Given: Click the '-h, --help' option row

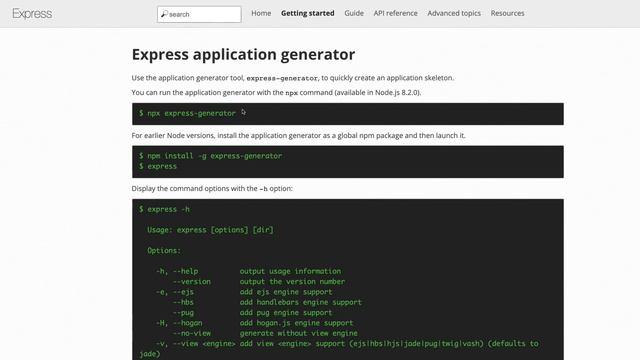Looking at the screenshot, I should pos(248,271).
